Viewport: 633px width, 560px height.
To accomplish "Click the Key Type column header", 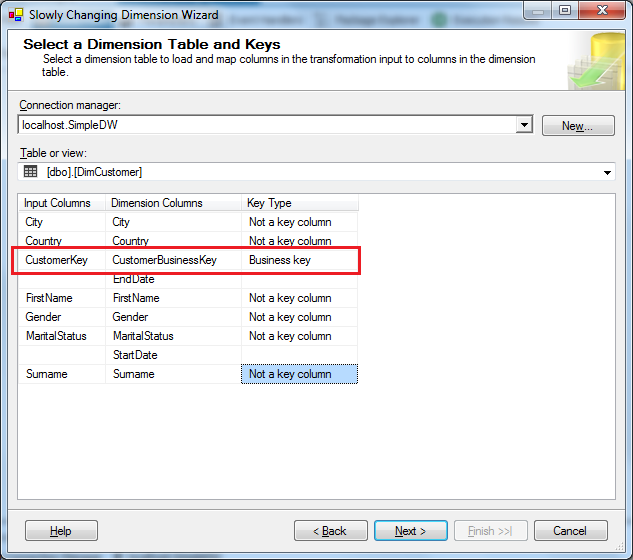I will tap(299, 203).
